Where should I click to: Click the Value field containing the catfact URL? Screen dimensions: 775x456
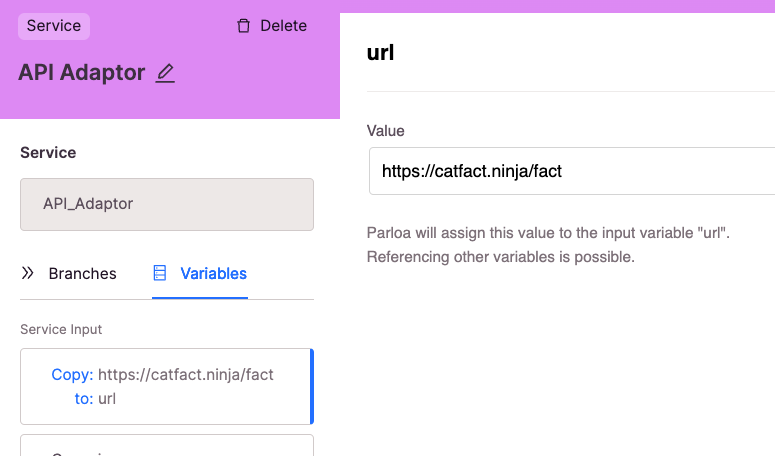click(x=572, y=171)
